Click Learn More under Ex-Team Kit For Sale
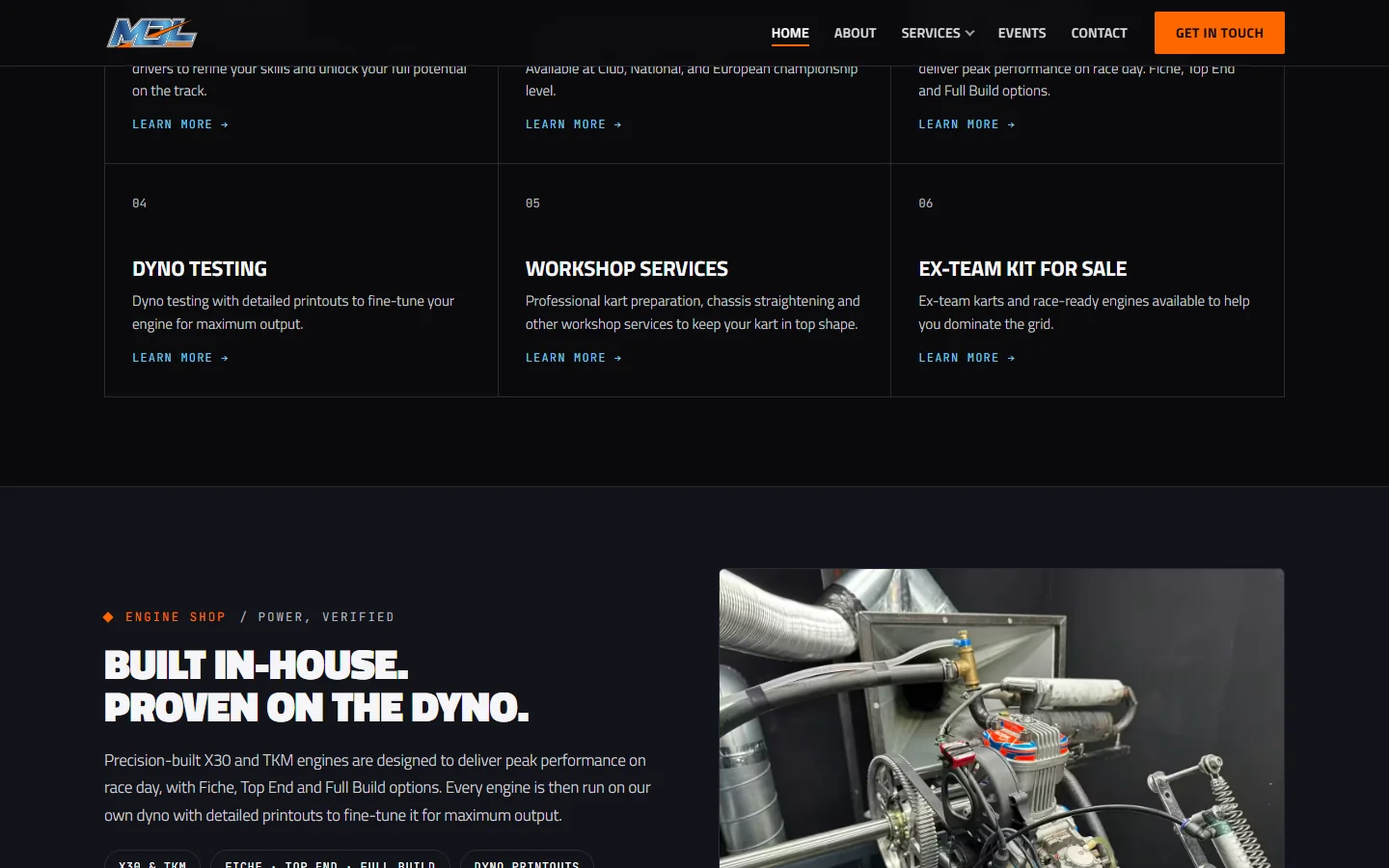This screenshot has width=1389, height=868. point(967,358)
